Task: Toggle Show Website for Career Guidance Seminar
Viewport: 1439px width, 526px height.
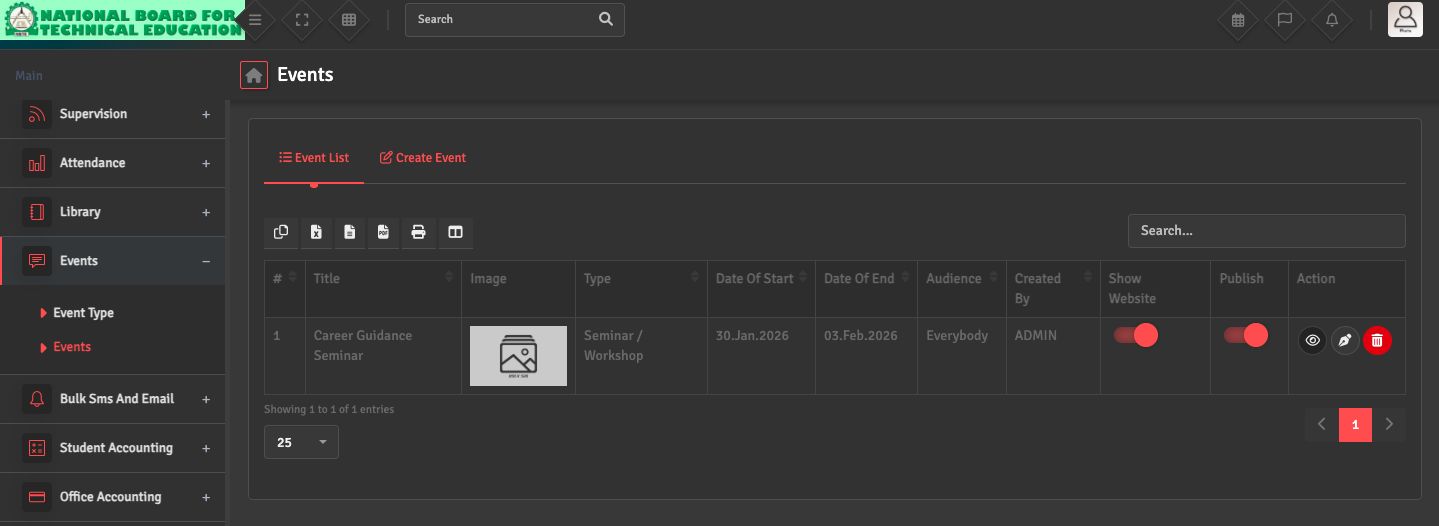Action: [1135, 335]
